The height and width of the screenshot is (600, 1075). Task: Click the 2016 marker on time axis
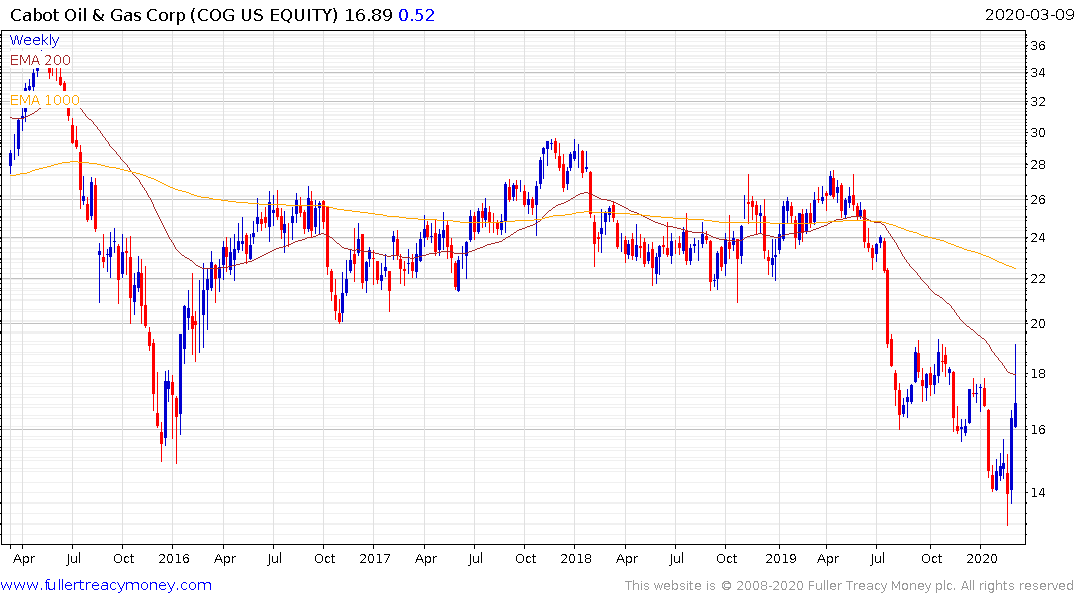pyautogui.click(x=173, y=558)
